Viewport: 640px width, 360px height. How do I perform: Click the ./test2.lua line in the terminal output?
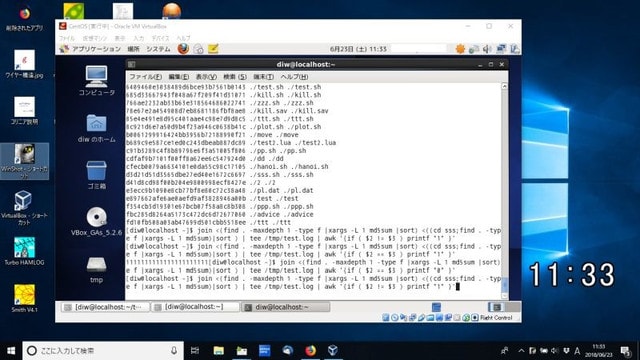(231, 142)
